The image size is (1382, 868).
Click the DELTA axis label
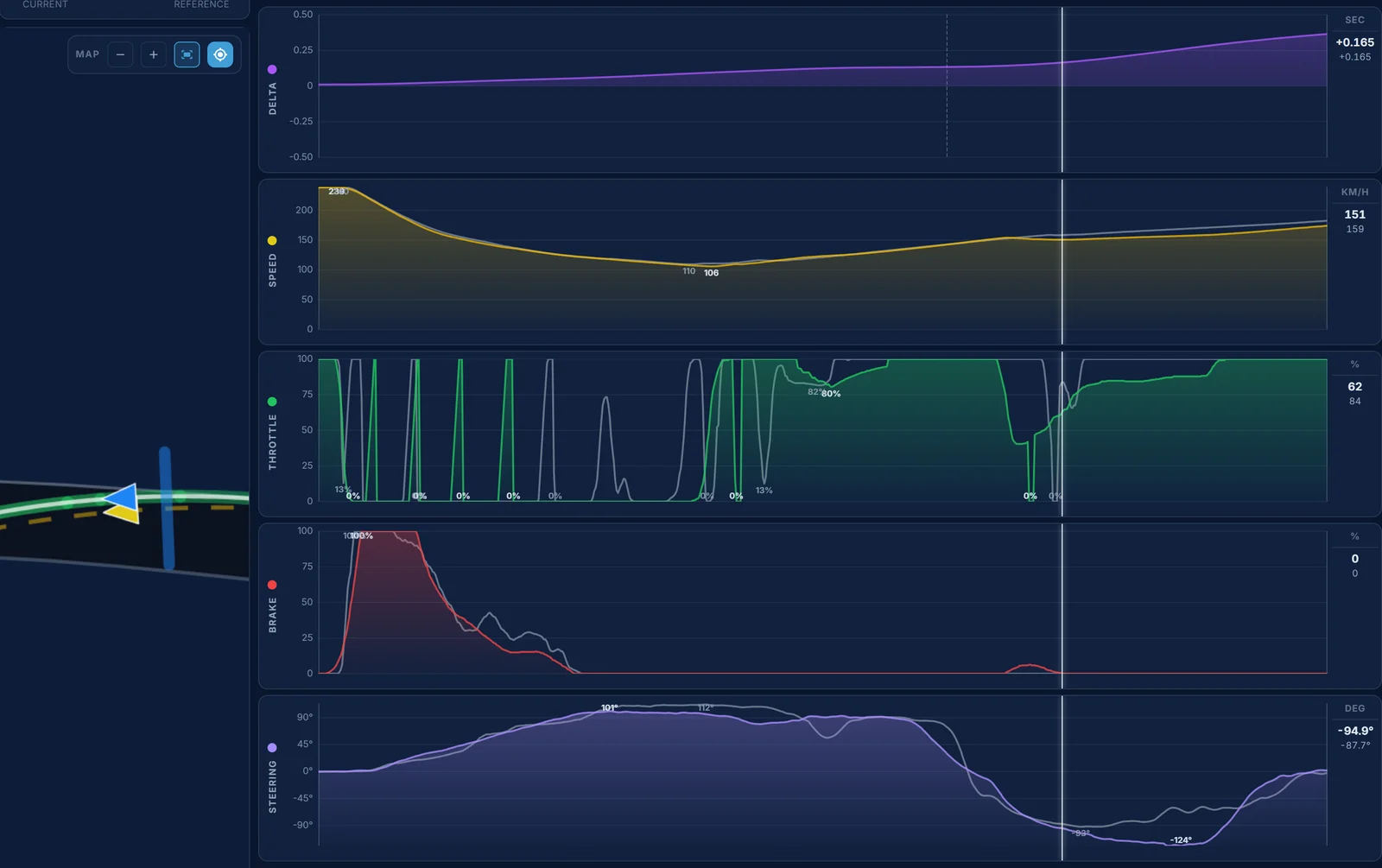[273, 98]
